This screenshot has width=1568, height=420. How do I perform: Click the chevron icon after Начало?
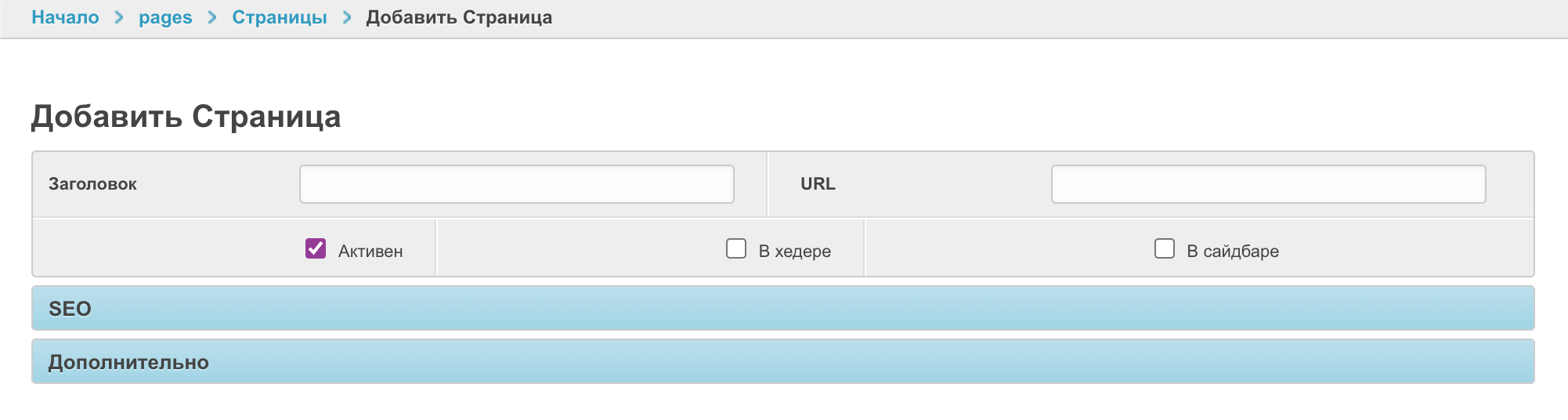(119, 17)
